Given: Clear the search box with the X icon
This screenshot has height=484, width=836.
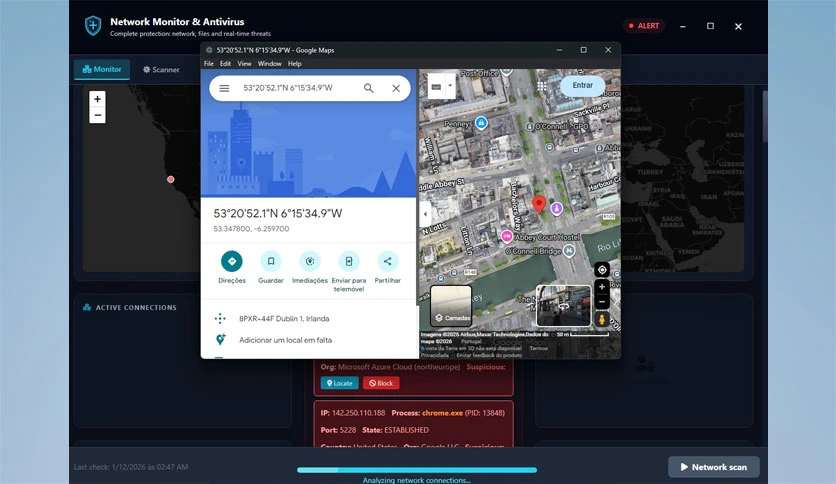Looking at the screenshot, I should (x=396, y=88).
